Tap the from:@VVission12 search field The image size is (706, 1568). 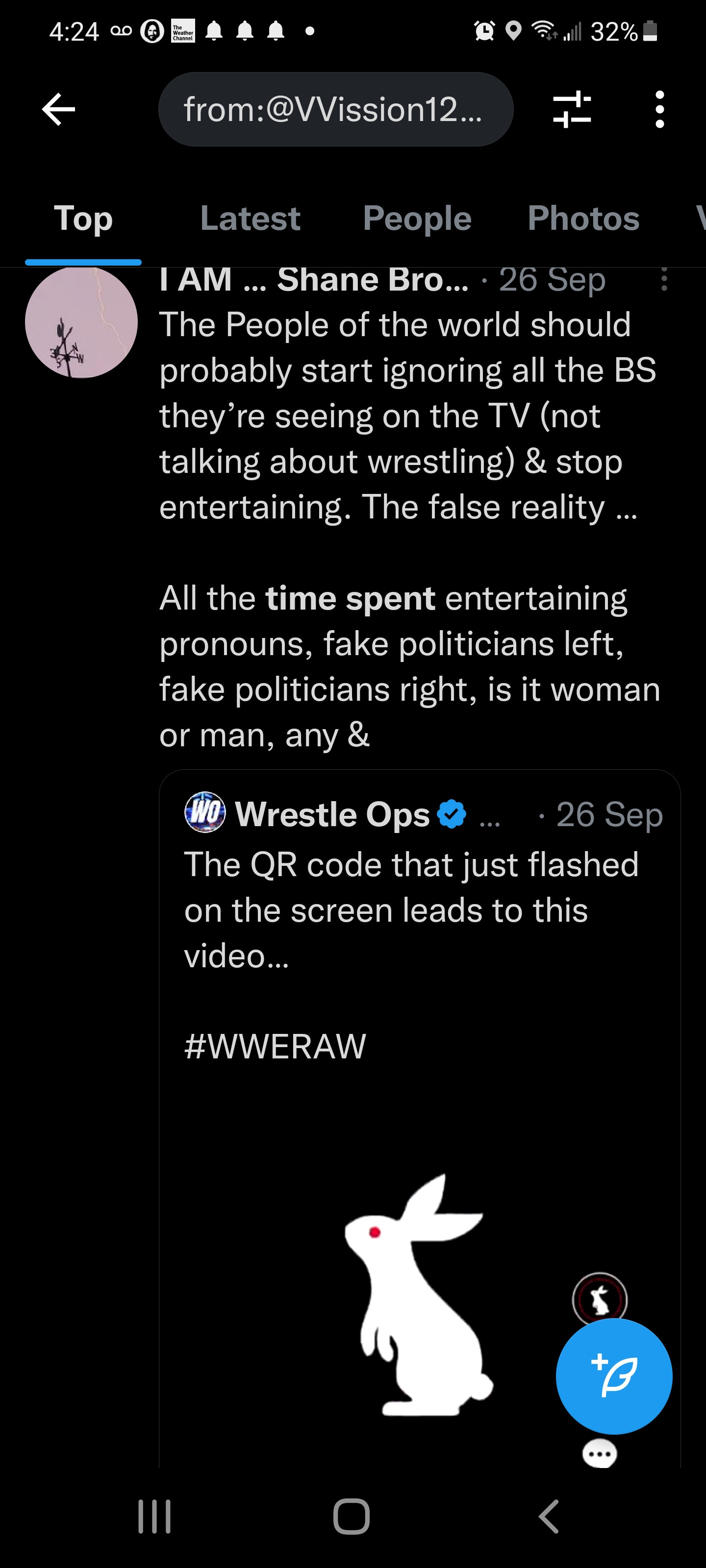pos(336,110)
